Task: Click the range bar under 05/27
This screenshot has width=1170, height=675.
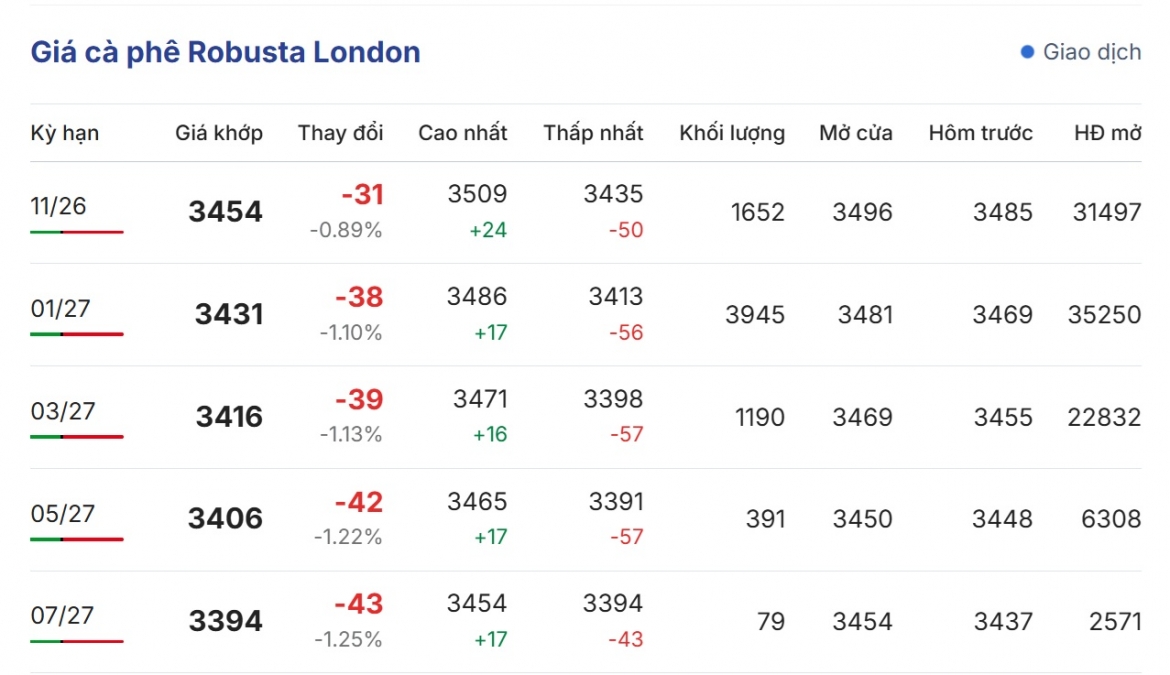Action: [x=77, y=539]
